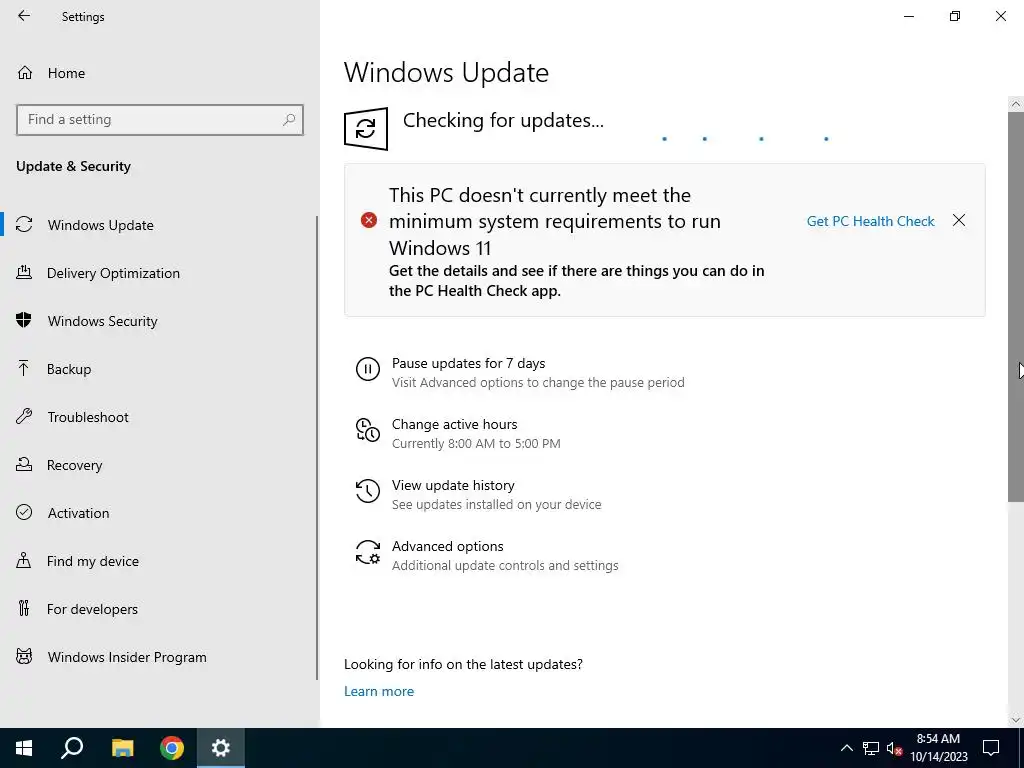The image size is (1024, 768).
Task: Click the Backup arrow icon
Action: click(24, 368)
